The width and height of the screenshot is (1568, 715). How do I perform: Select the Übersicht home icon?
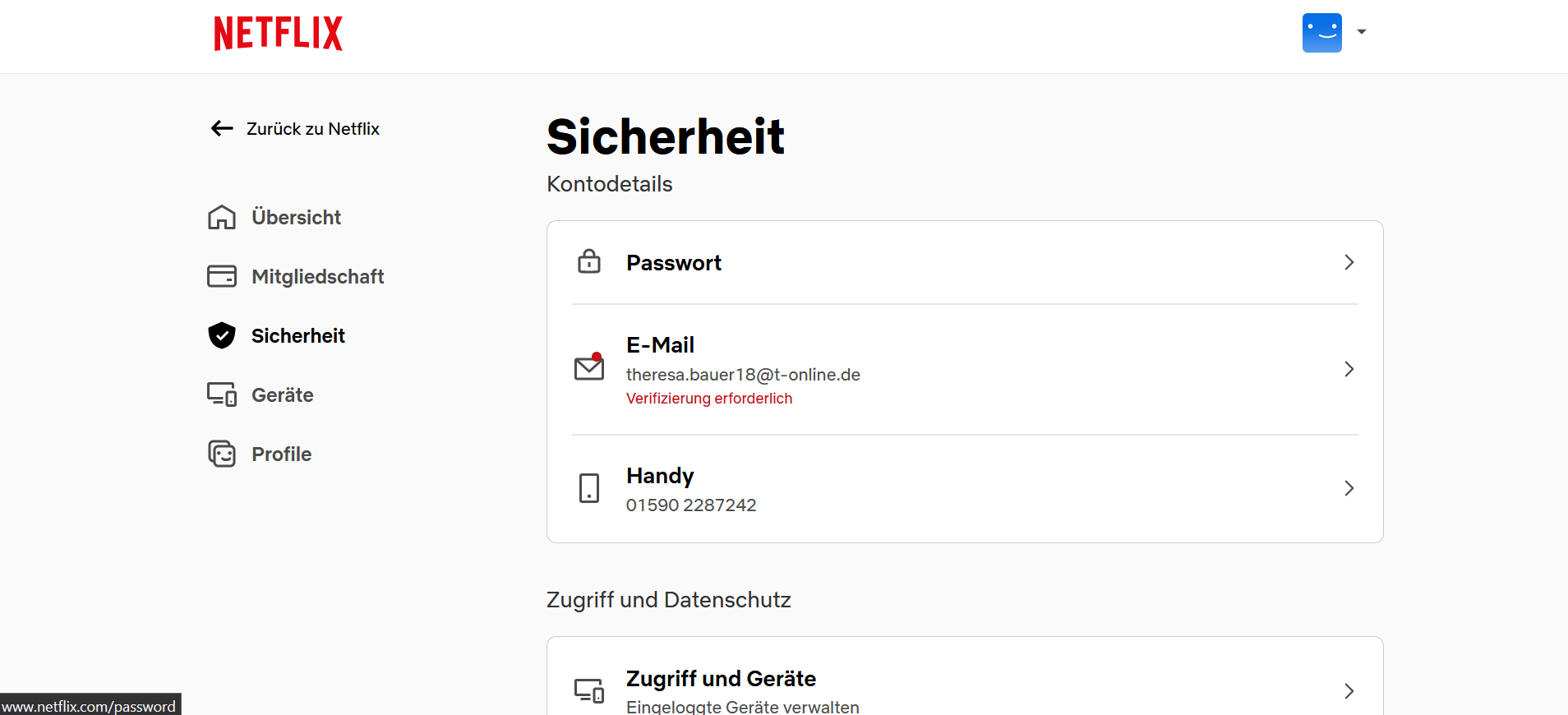click(222, 217)
